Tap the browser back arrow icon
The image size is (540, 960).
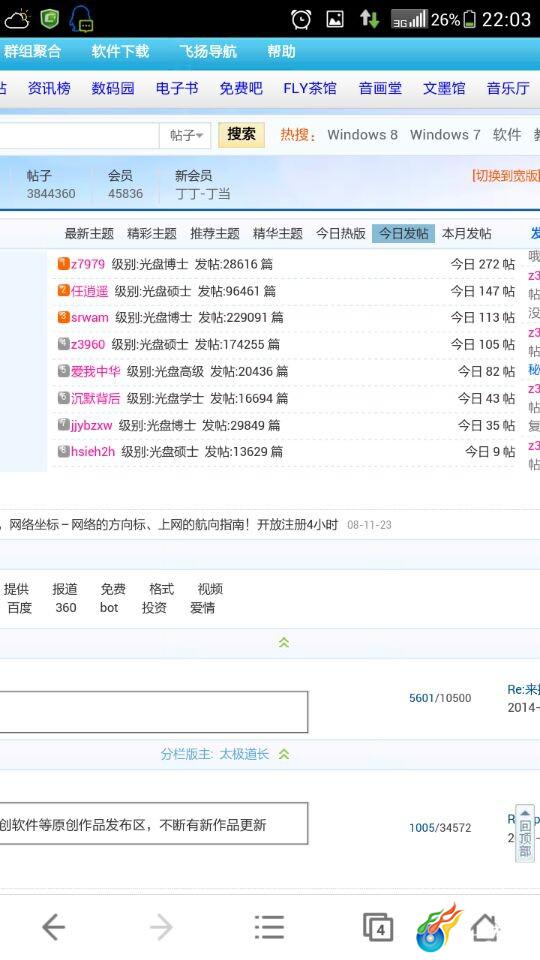coord(53,928)
